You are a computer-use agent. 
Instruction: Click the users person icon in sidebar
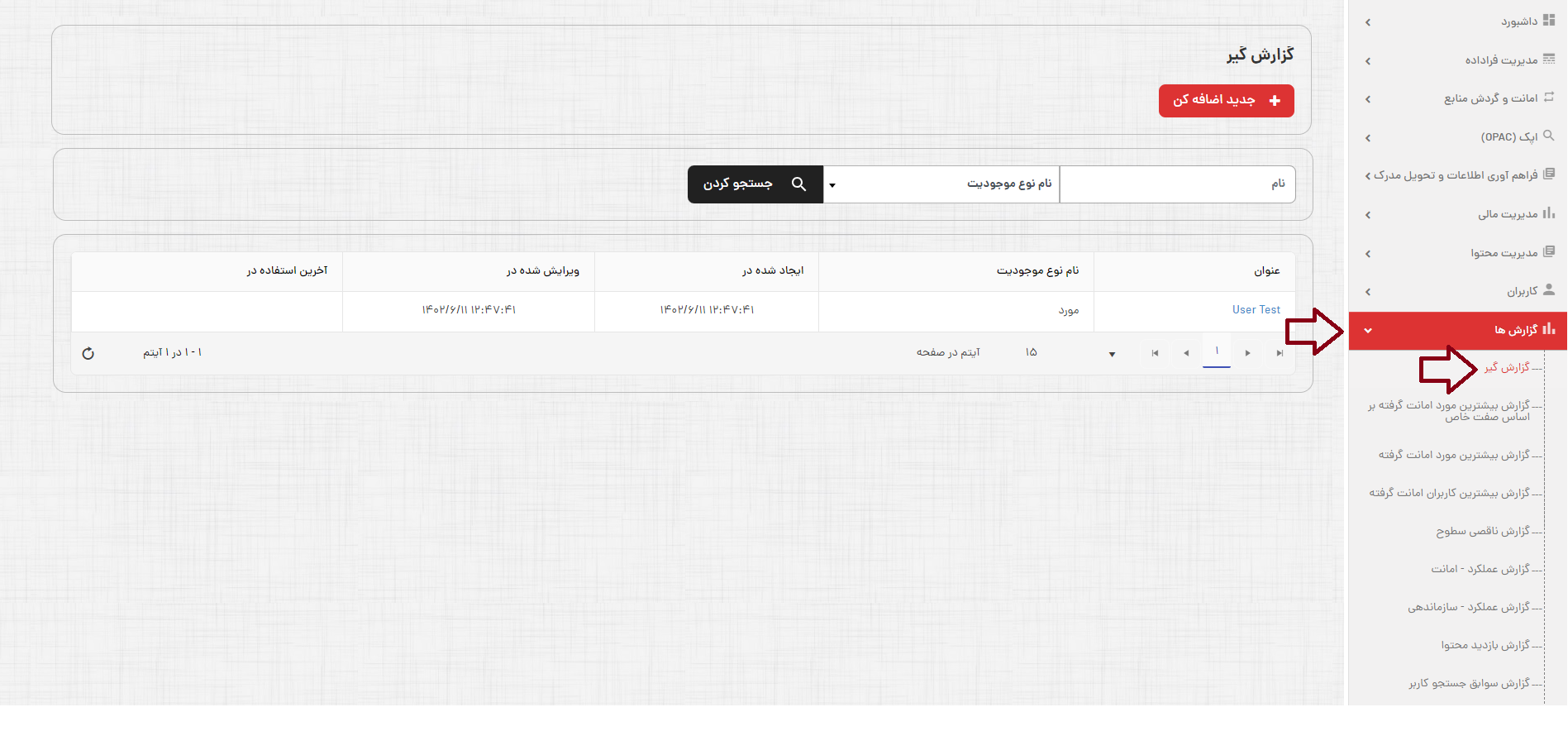(x=1549, y=290)
